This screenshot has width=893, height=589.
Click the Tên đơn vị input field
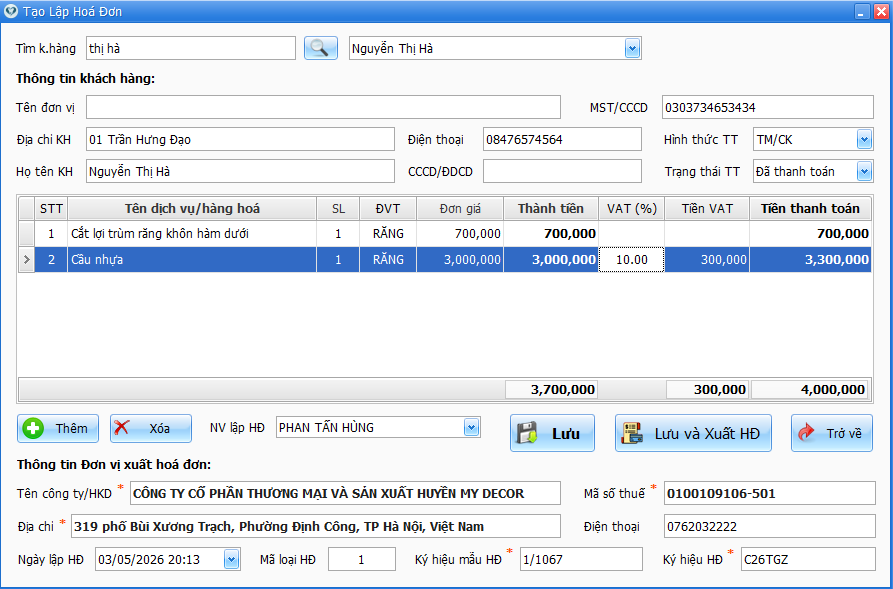[323, 107]
